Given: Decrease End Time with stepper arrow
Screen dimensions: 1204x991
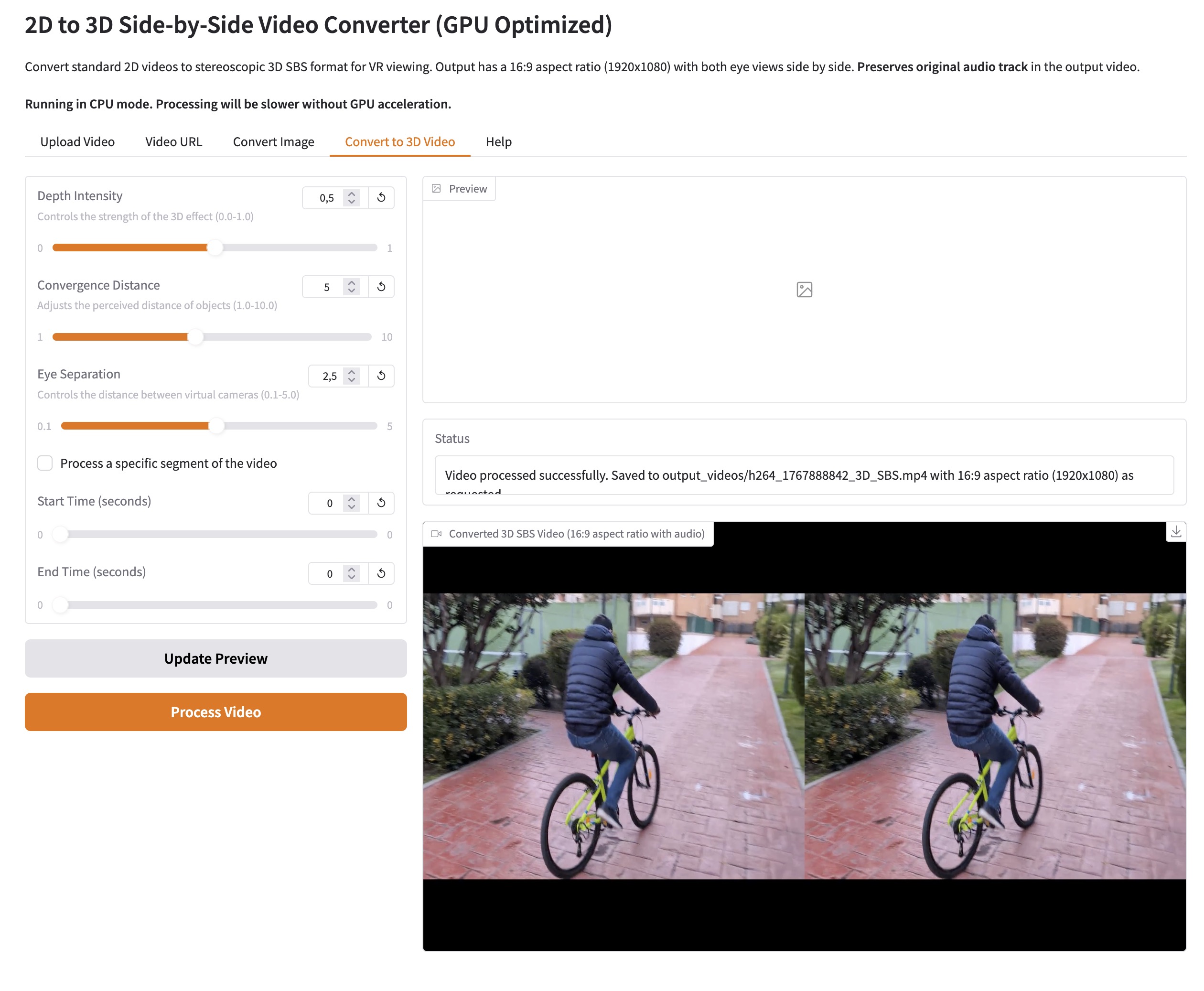Looking at the screenshot, I should (352, 578).
